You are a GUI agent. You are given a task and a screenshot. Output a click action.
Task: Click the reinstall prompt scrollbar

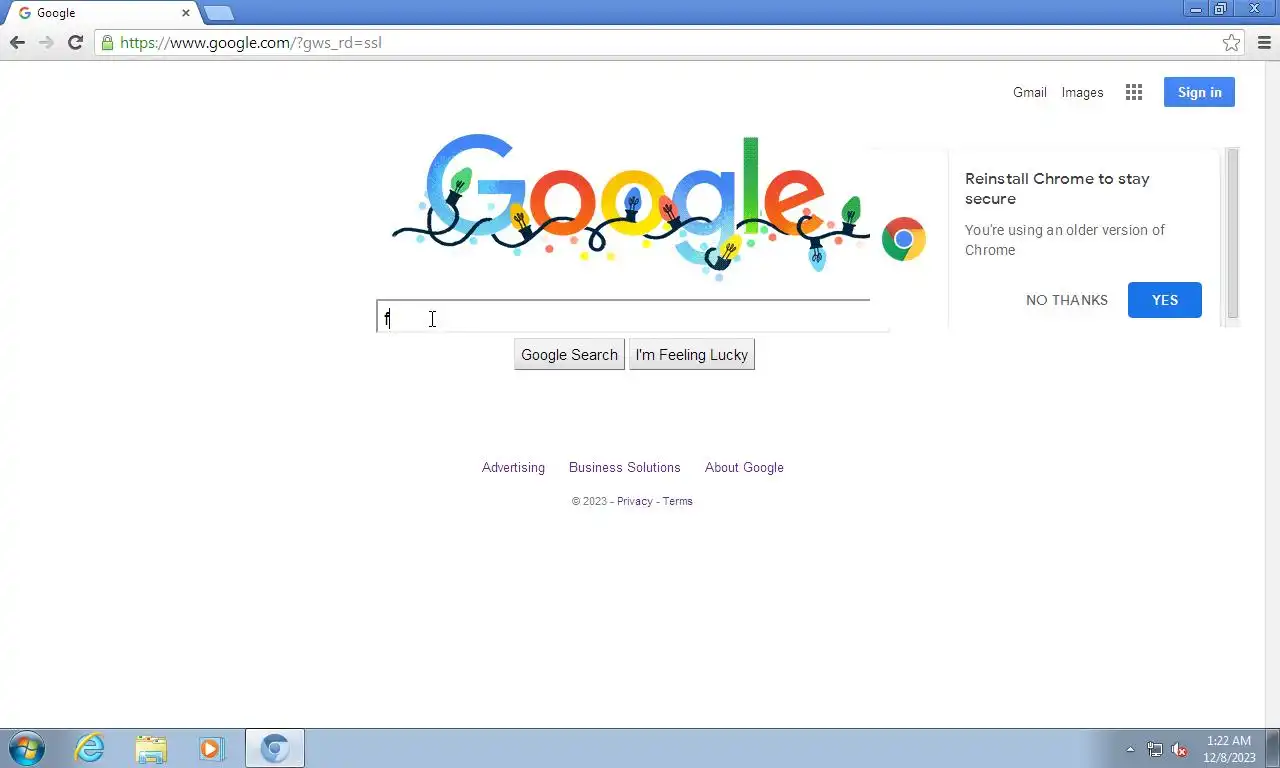tap(1233, 235)
